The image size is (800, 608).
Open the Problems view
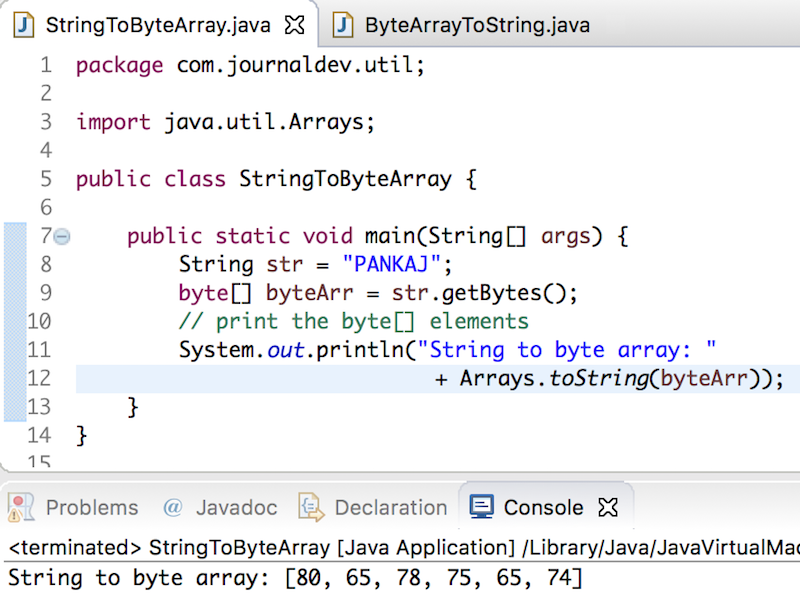[x=92, y=507]
